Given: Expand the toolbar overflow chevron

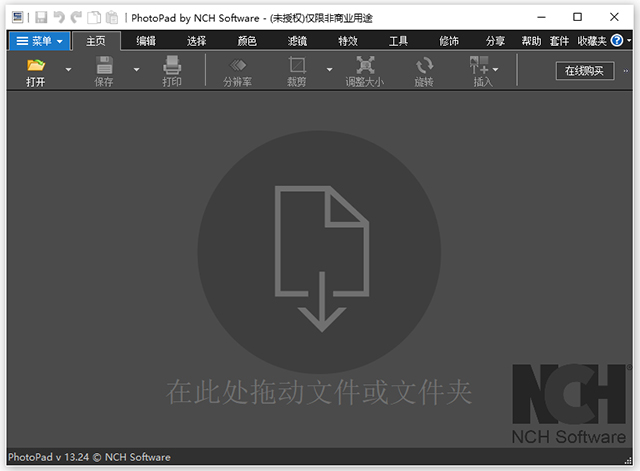Looking at the screenshot, I should (626, 71).
